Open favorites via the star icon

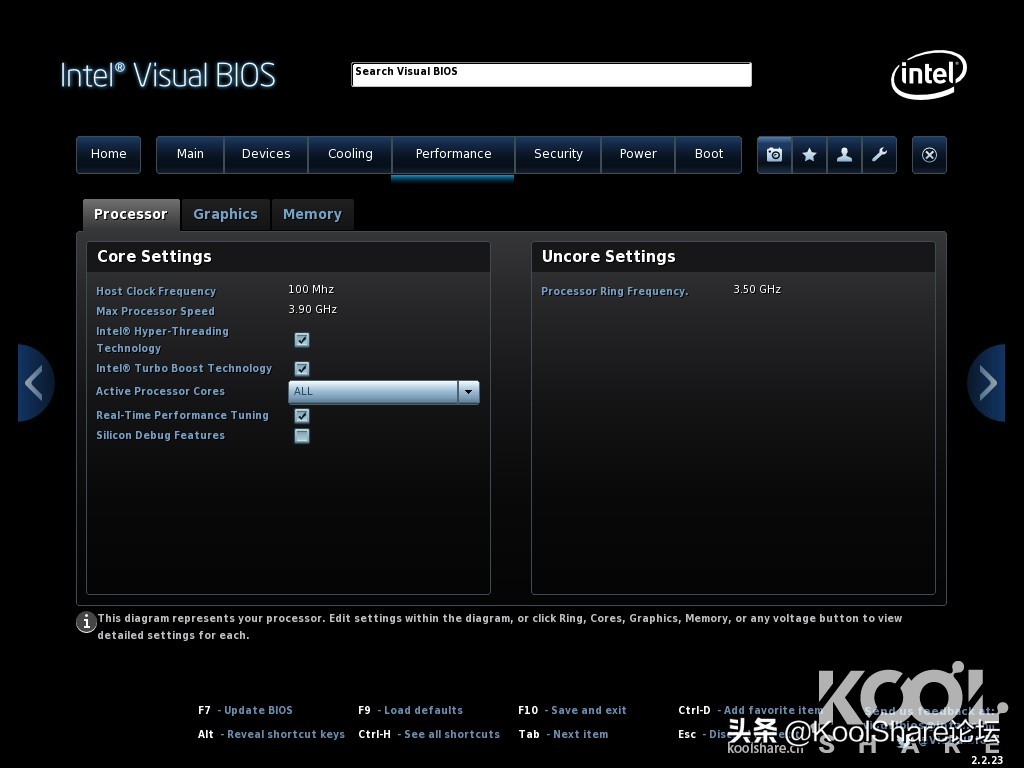(809, 155)
